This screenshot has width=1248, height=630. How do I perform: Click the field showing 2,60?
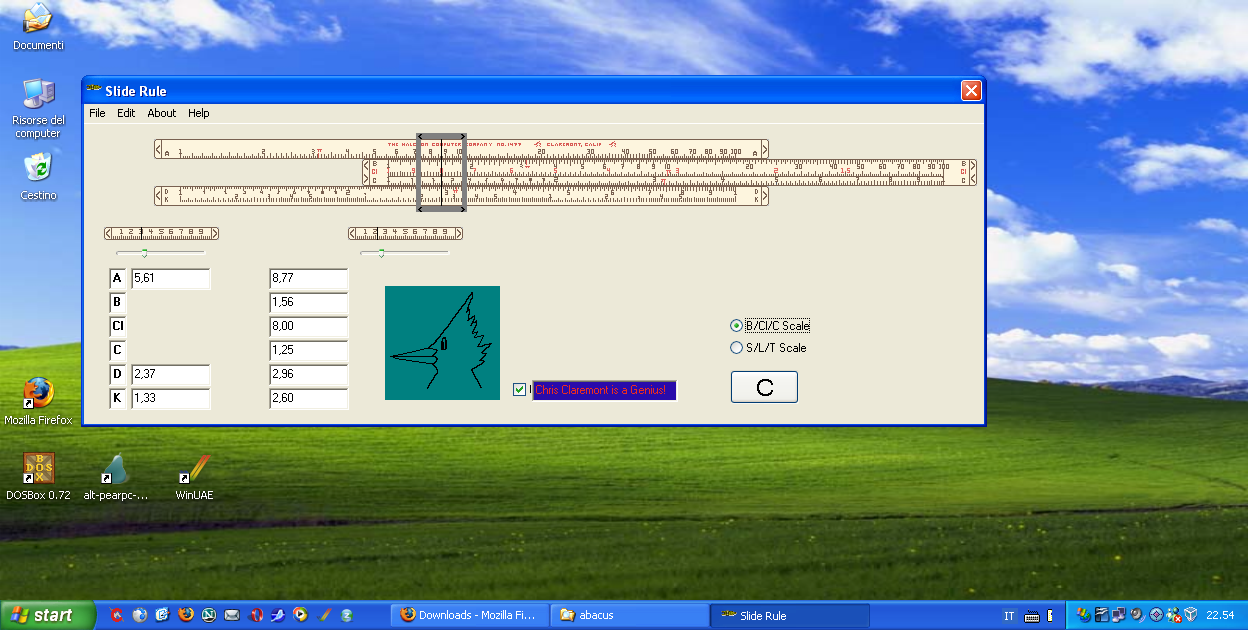pyautogui.click(x=309, y=398)
